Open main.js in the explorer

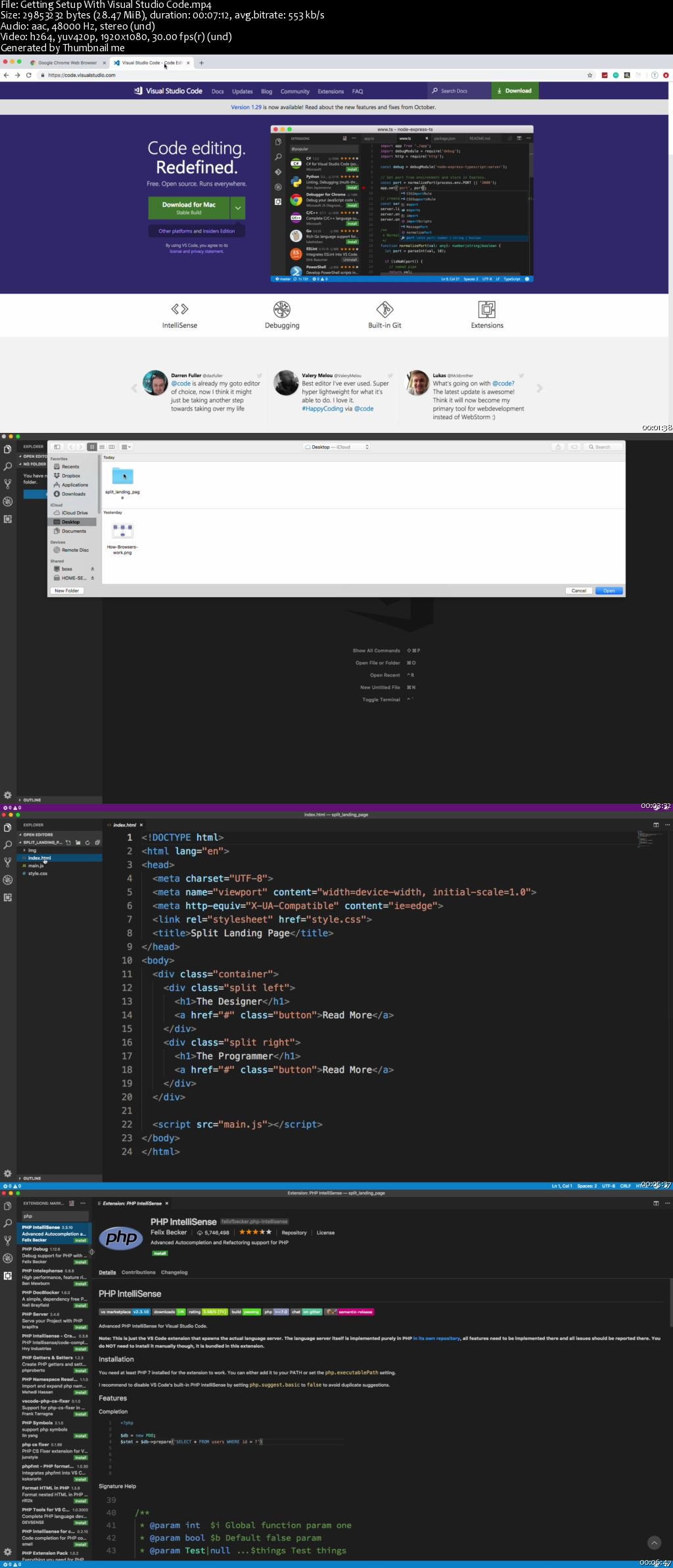coord(36,866)
